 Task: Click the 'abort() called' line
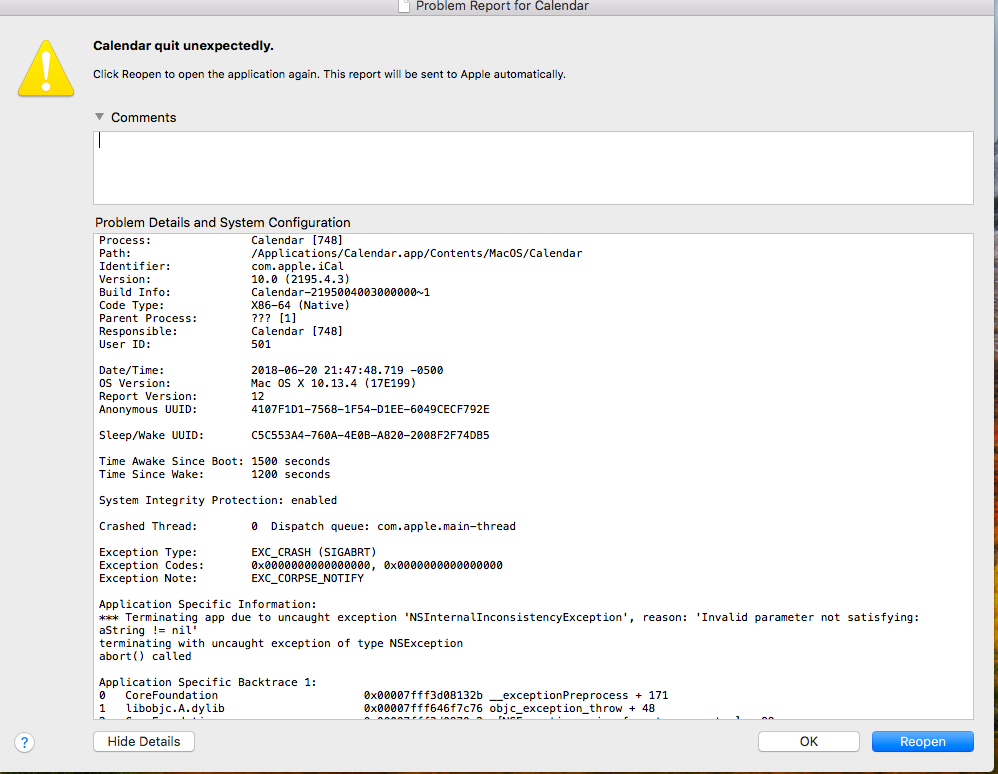coord(145,656)
